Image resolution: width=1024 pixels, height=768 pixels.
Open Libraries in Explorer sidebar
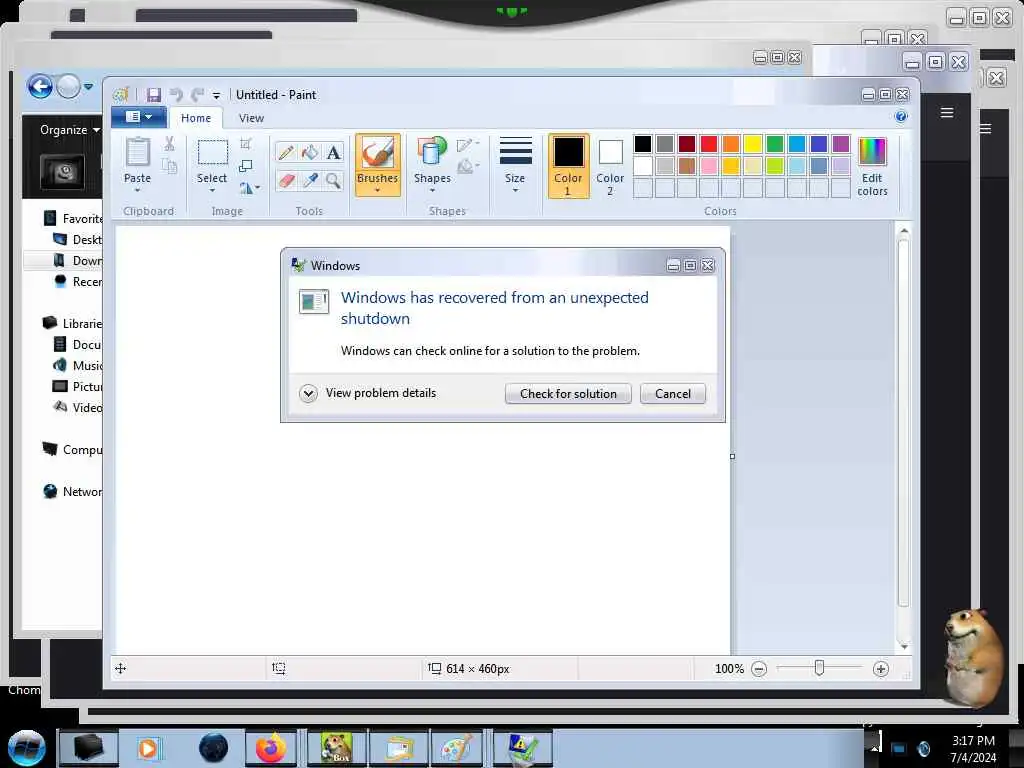click(72, 323)
